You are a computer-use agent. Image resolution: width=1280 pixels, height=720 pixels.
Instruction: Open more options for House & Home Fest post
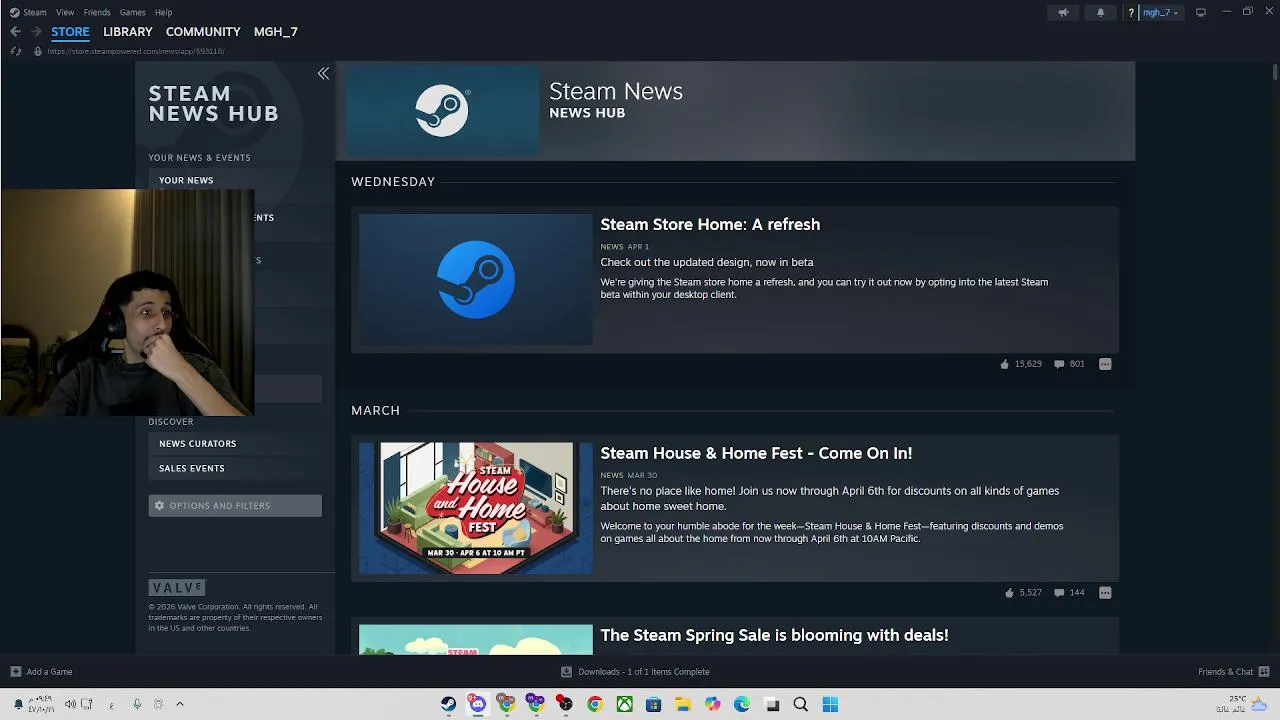(x=1105, y=593)
